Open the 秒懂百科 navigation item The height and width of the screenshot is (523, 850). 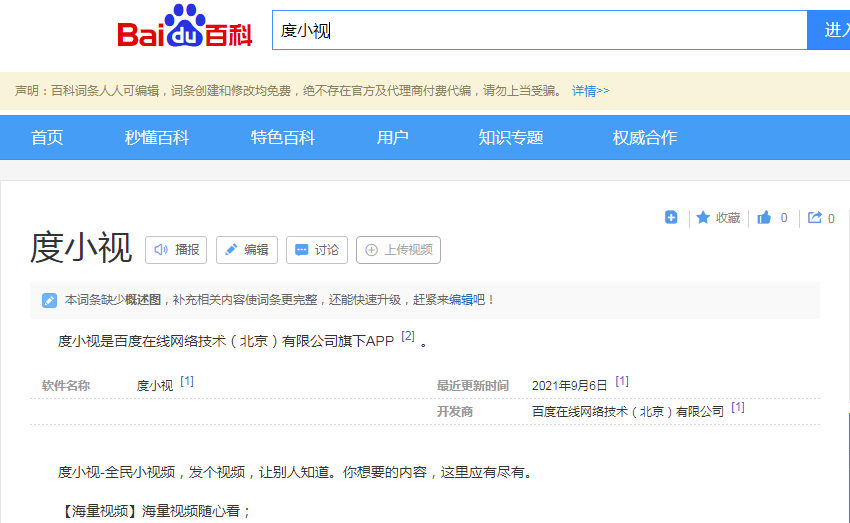tap(157, 138)
